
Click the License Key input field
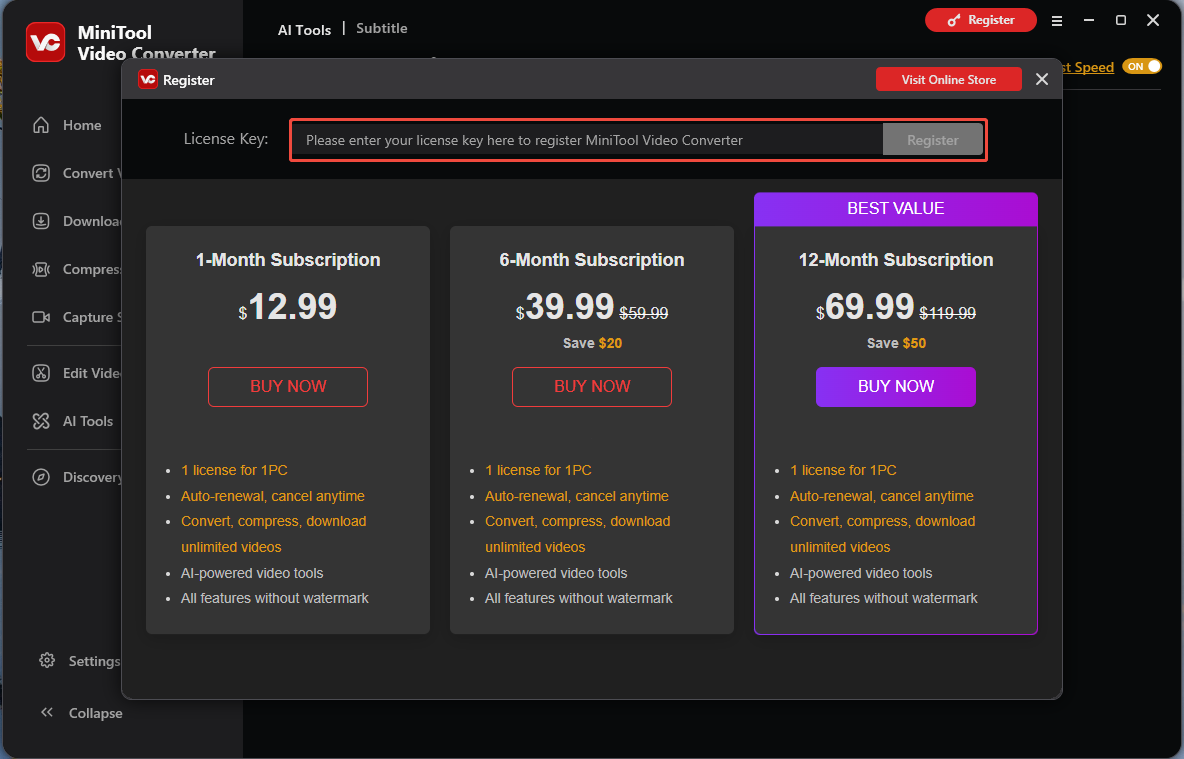coord(587,140)
